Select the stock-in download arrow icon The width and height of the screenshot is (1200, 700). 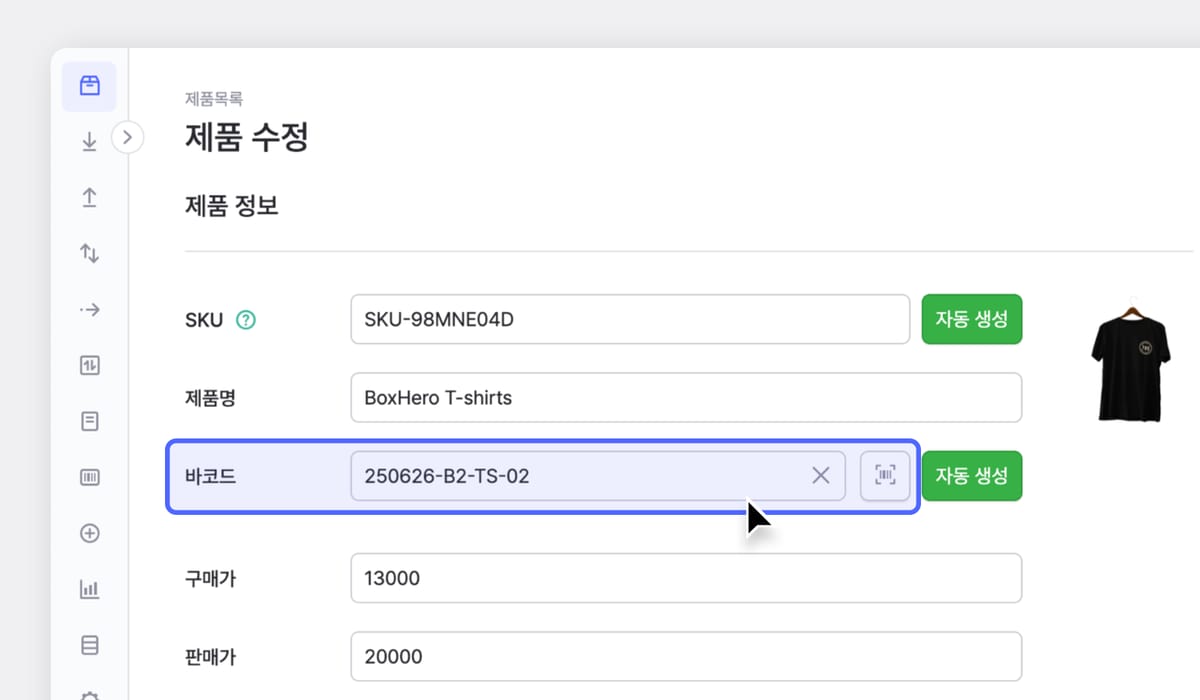(89, 142)
